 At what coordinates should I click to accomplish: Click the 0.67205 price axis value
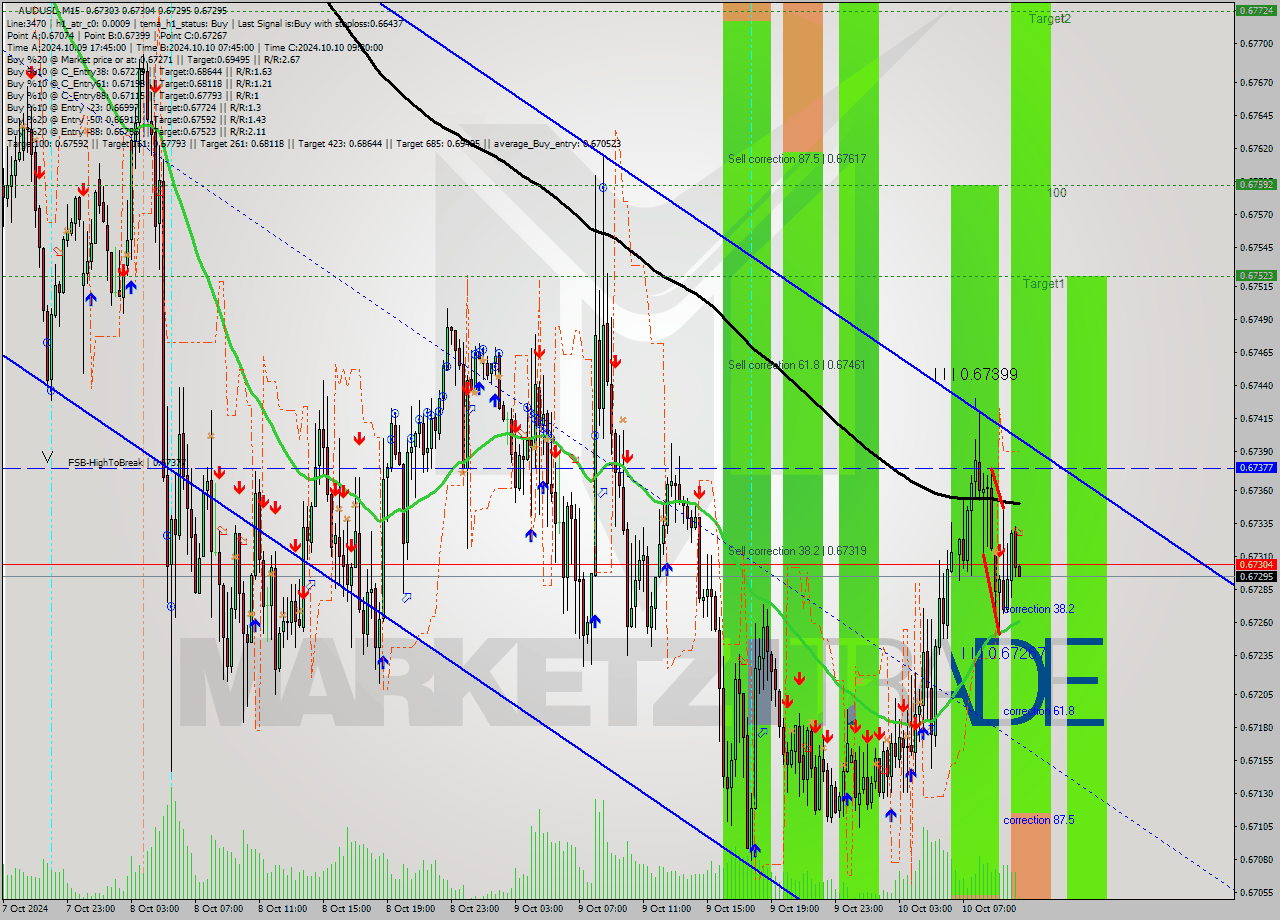tap(1255, 694)
